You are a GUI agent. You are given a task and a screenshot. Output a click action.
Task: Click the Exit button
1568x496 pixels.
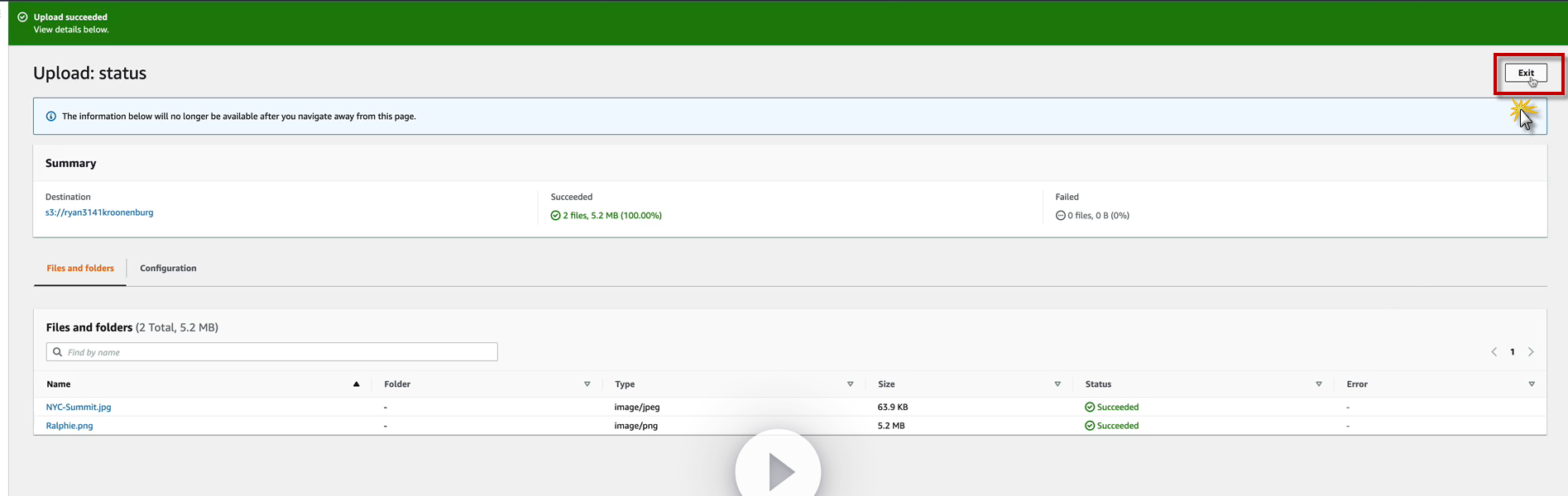point(1525,73)
